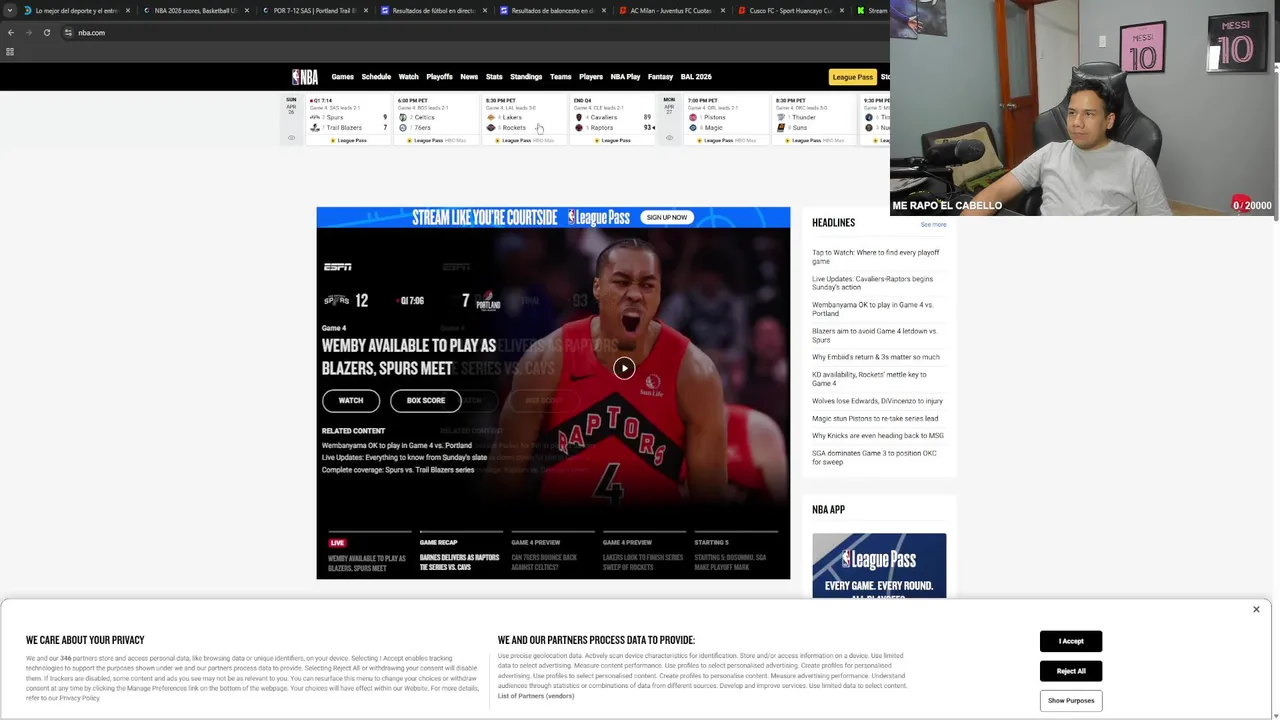The image size is (1280, 720).
Task: Open the Pistons vs Magic scoreboard card
Action: tap(726, 120)
